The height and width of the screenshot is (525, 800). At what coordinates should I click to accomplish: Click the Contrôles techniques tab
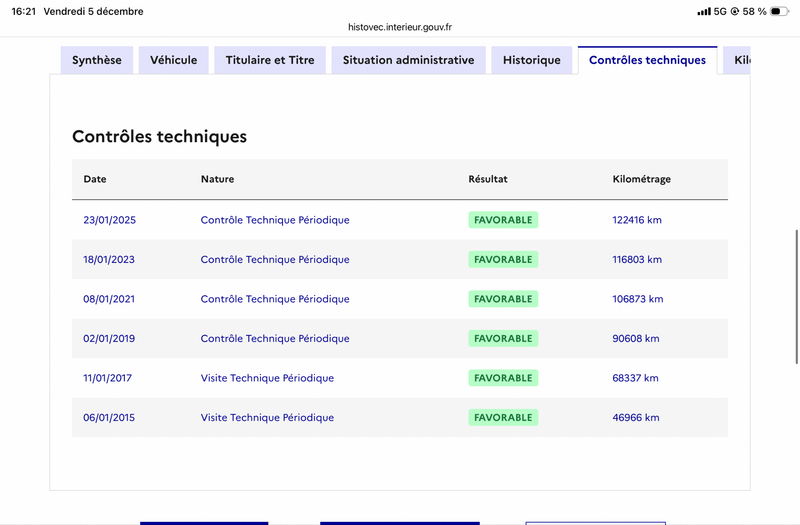click(x=647, y=60)
